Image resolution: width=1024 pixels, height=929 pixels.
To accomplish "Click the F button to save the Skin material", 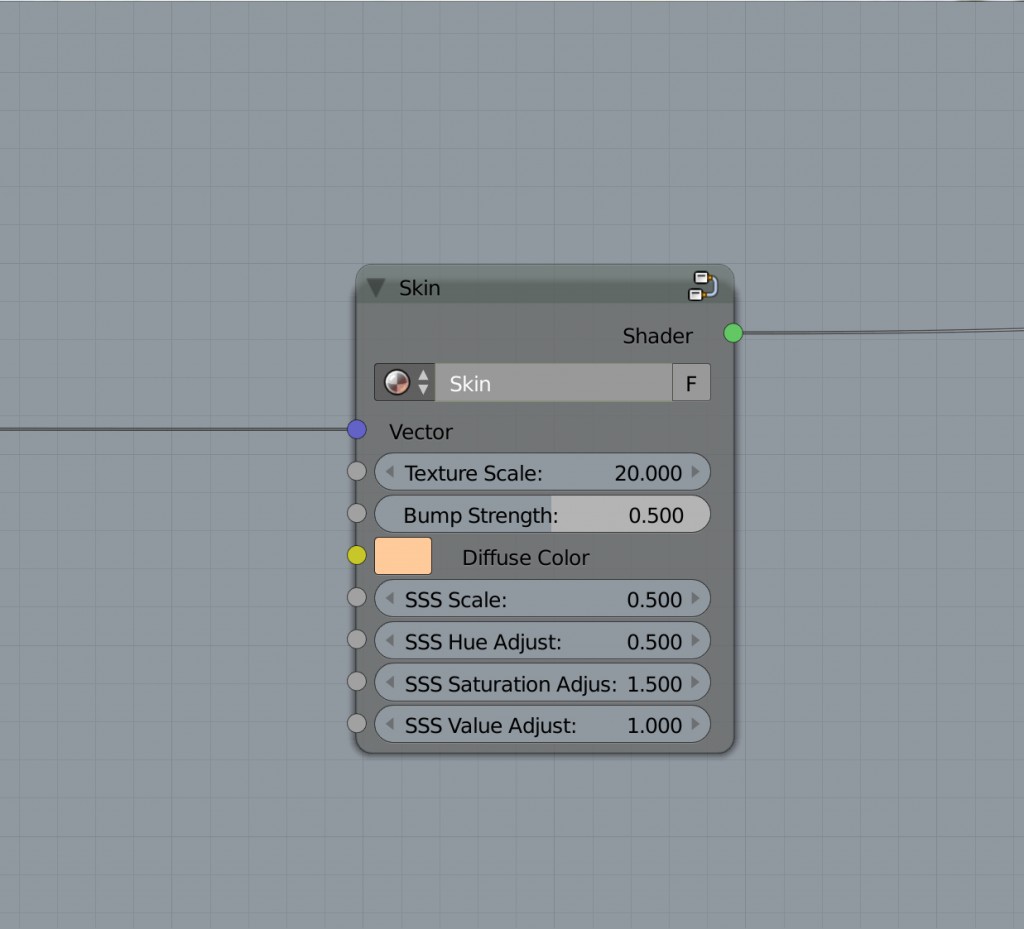I will [692, 382].
